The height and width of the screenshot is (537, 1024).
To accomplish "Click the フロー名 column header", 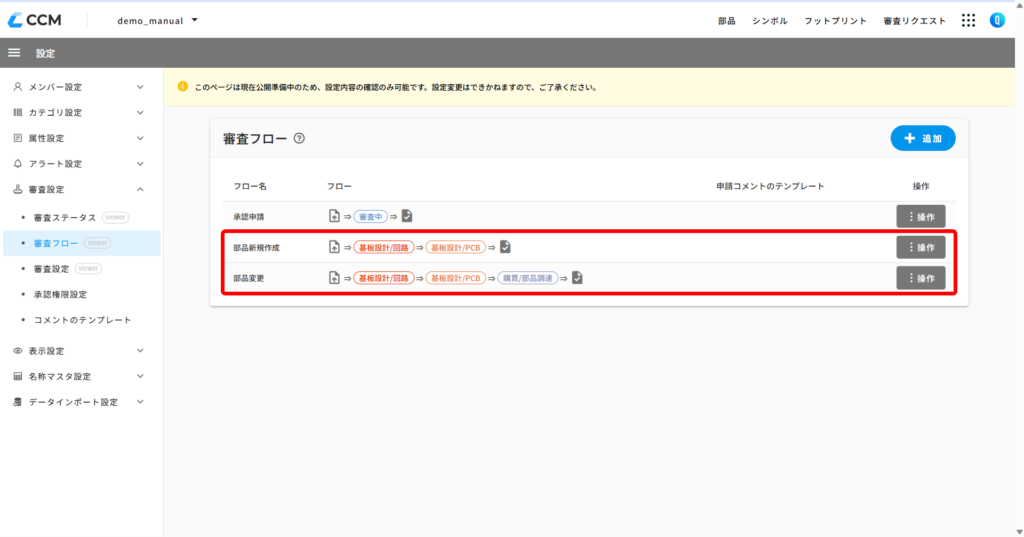I will pos(250,186).
